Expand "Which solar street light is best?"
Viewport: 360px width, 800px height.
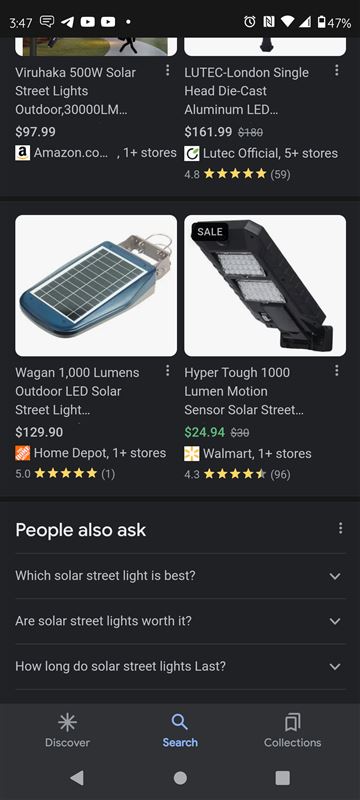point(181,576)
